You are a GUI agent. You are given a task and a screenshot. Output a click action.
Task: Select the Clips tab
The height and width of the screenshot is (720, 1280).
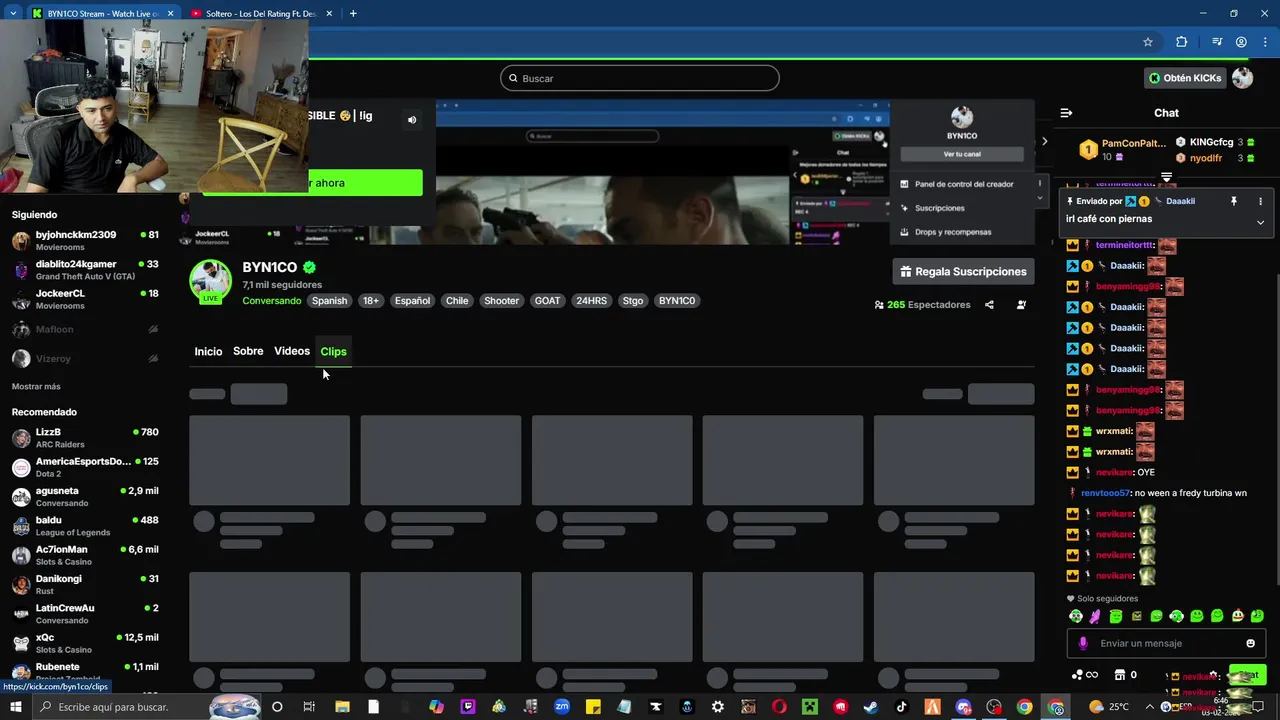pos(333,351)
